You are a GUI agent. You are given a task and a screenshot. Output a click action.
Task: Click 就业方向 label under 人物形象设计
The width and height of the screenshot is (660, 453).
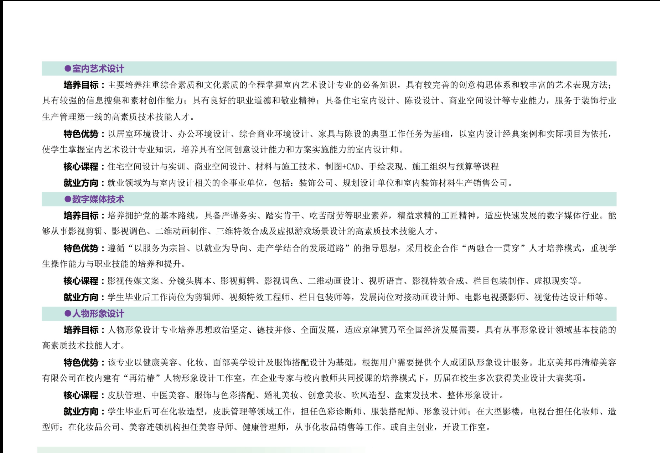click(83, 410)
